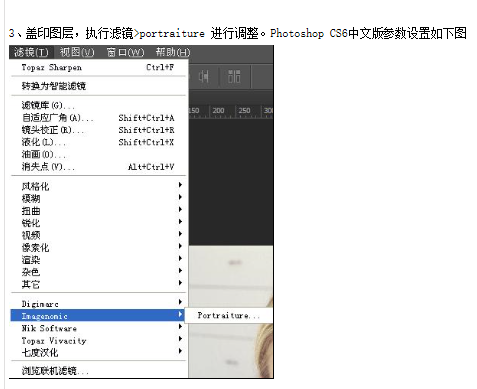Expand the Digimarc submenu

pyautogui.click(x=98, y=303)
